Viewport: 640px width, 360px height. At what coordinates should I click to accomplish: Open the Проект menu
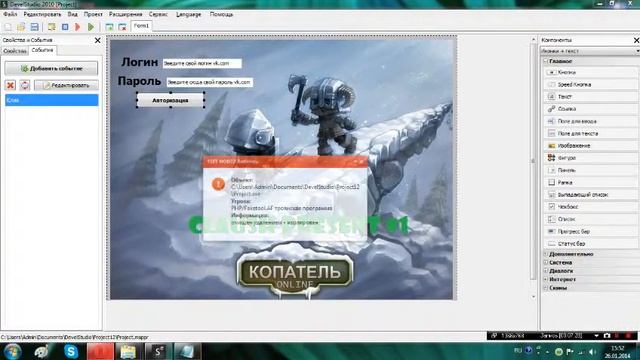click(93, 14)
